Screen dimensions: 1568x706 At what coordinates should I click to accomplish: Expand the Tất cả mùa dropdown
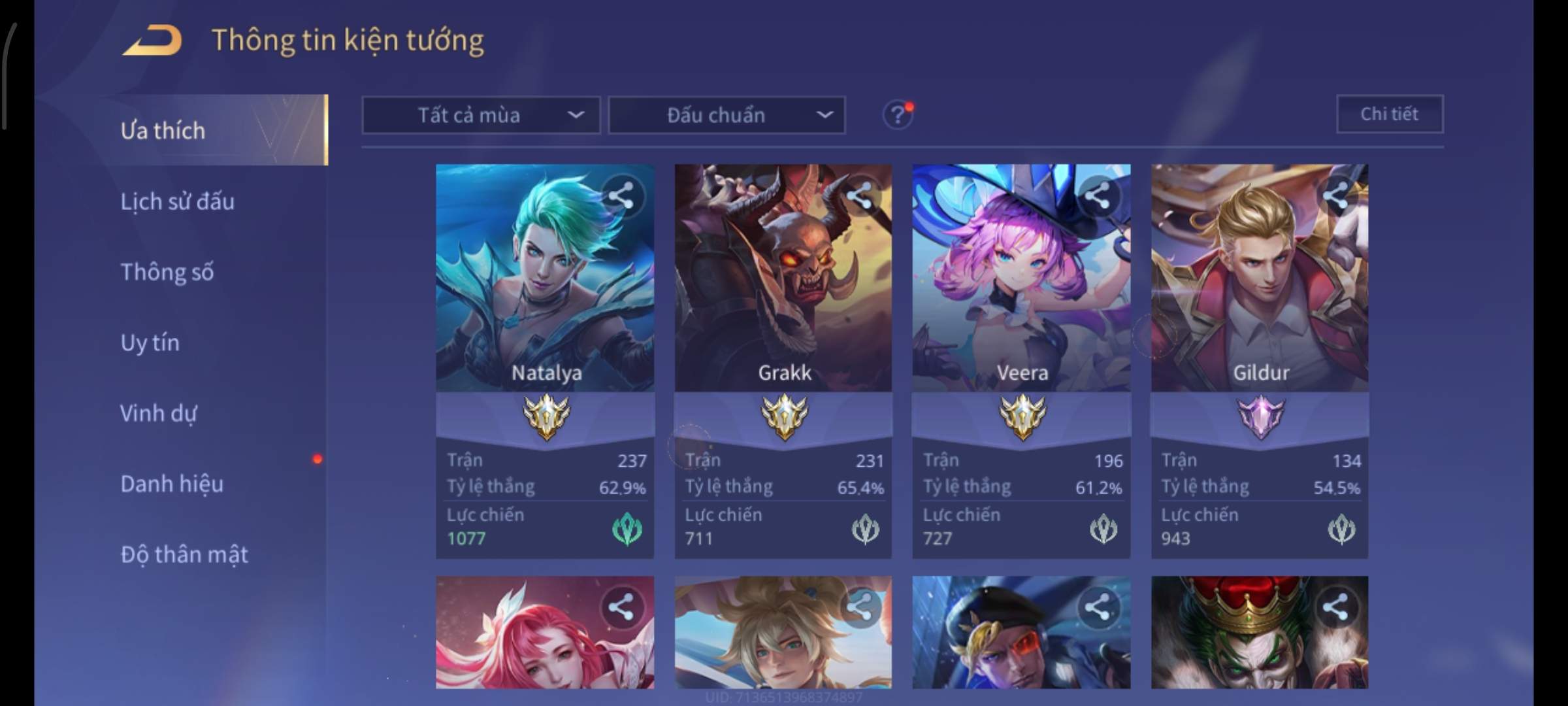(481, 116)
